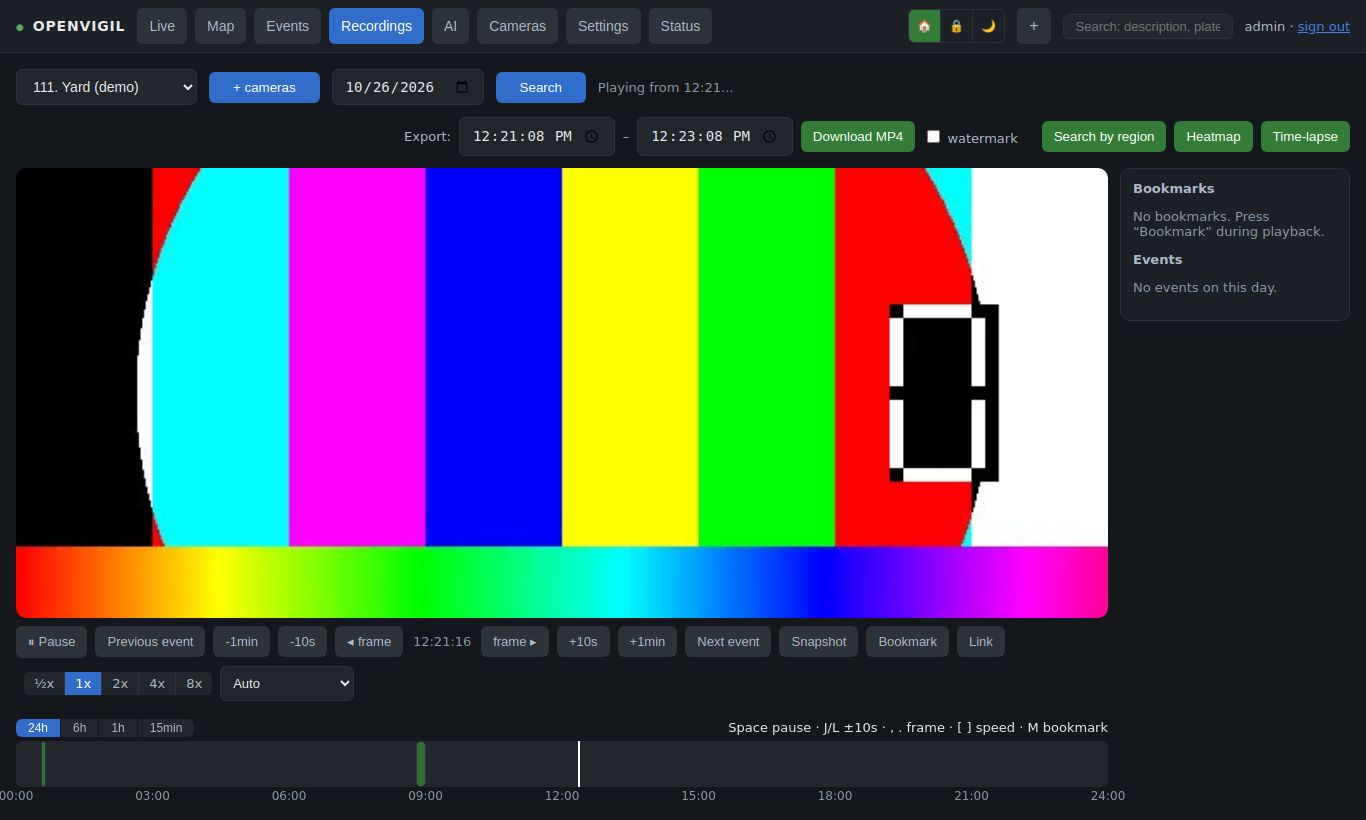Open the Live tab
The image size is (1366, 820).
[x=162, y=26]
